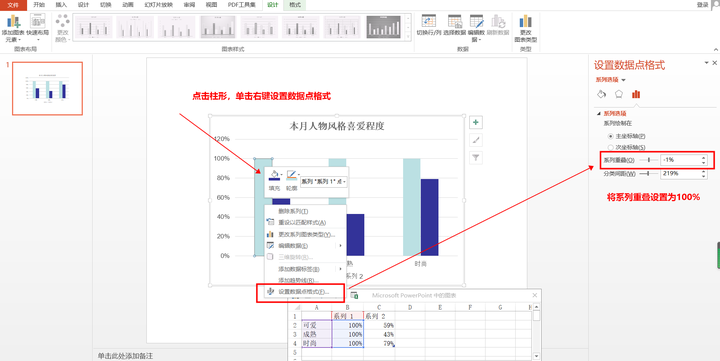Select the 系列 2 header cell in data sheet
This screenshot has width=720, height=361.
coord(379,316)
